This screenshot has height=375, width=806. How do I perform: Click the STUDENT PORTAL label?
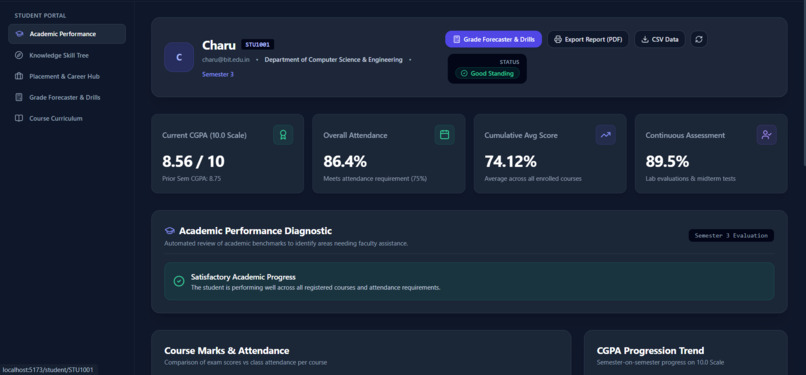click(40, 16)
